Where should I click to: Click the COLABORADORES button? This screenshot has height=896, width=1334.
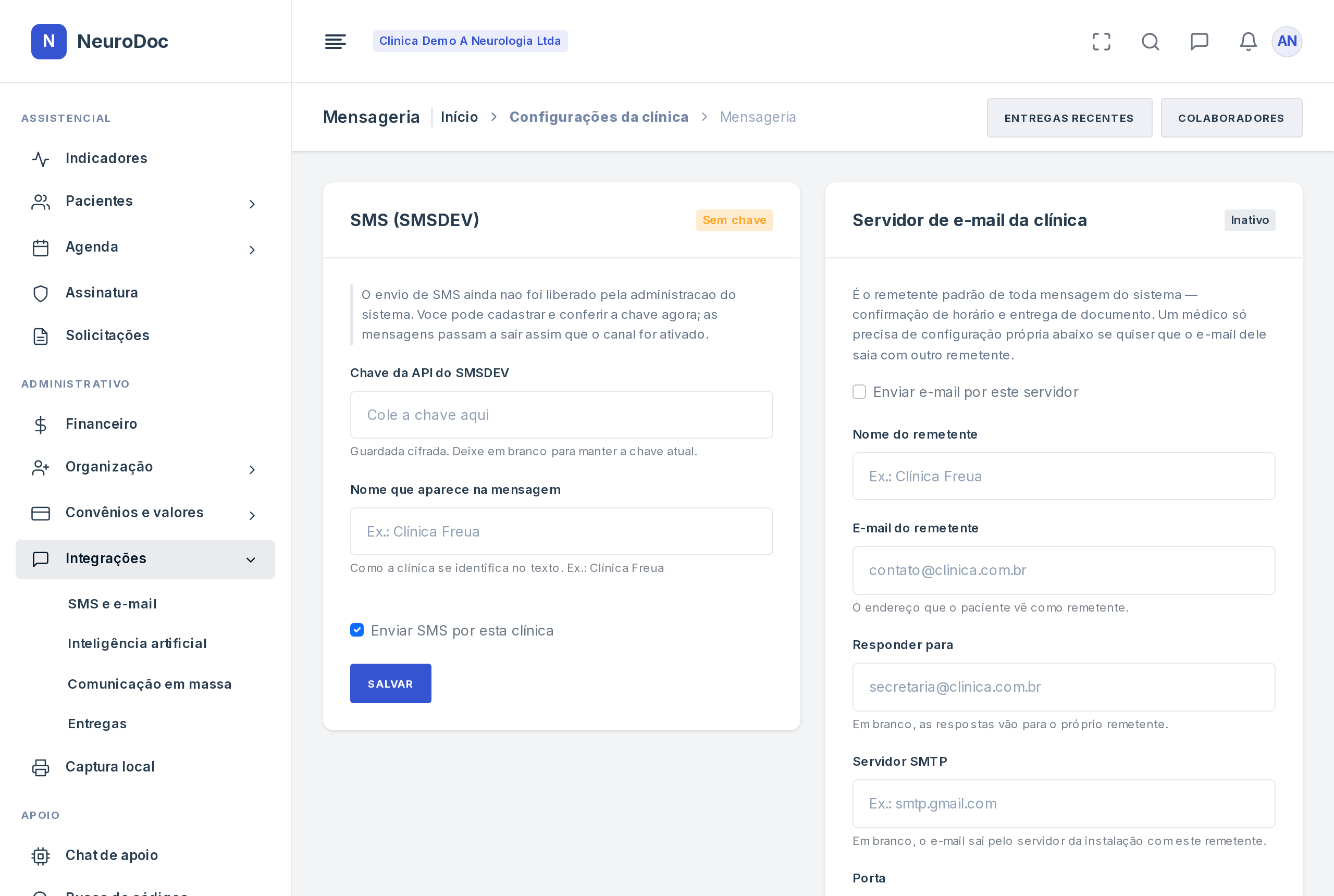tap(1231, 118)
